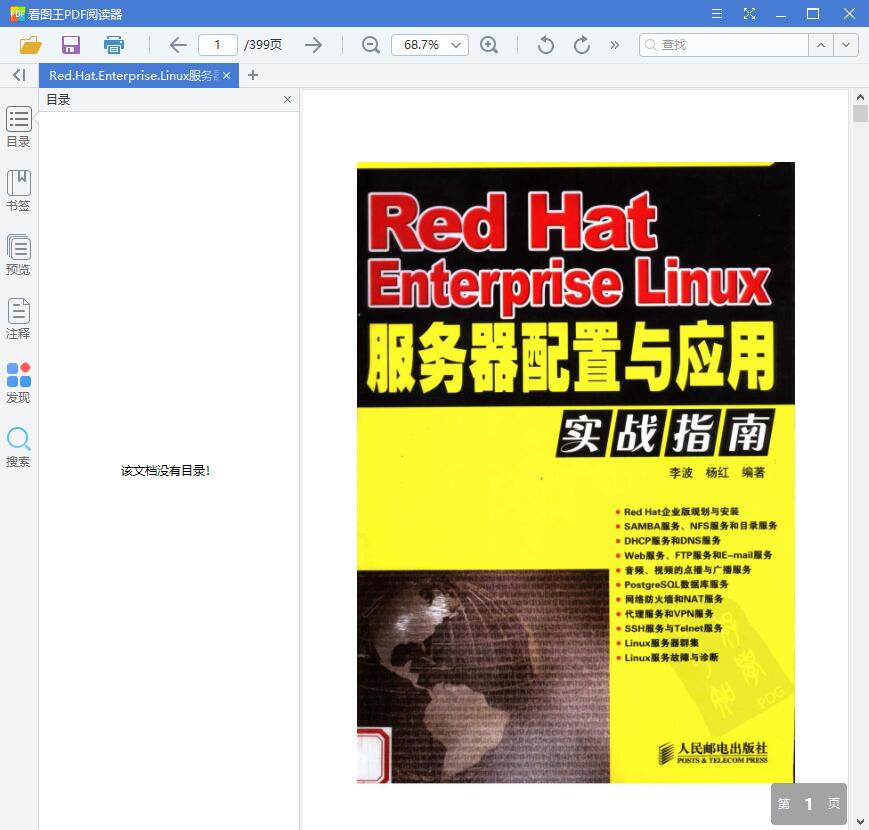Go to the next page arrow

pyautogui.click(x=313, y=45)
